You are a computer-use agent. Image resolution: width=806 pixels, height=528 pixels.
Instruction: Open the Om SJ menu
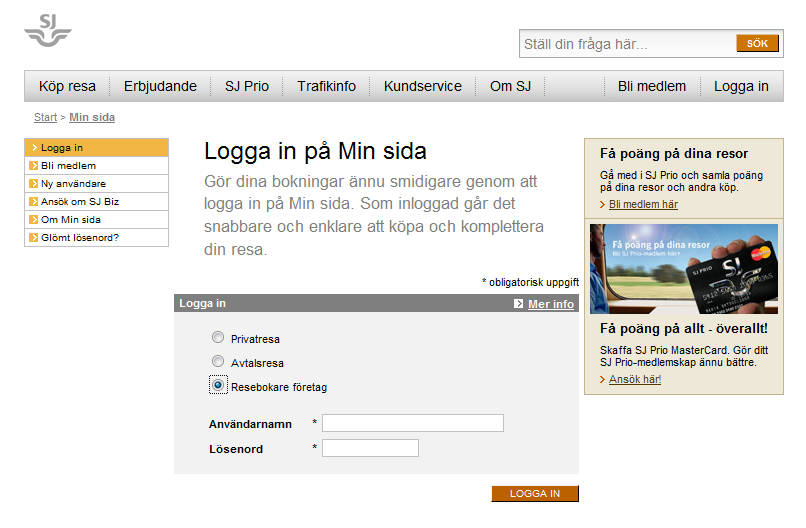click(x=510, y=86)
